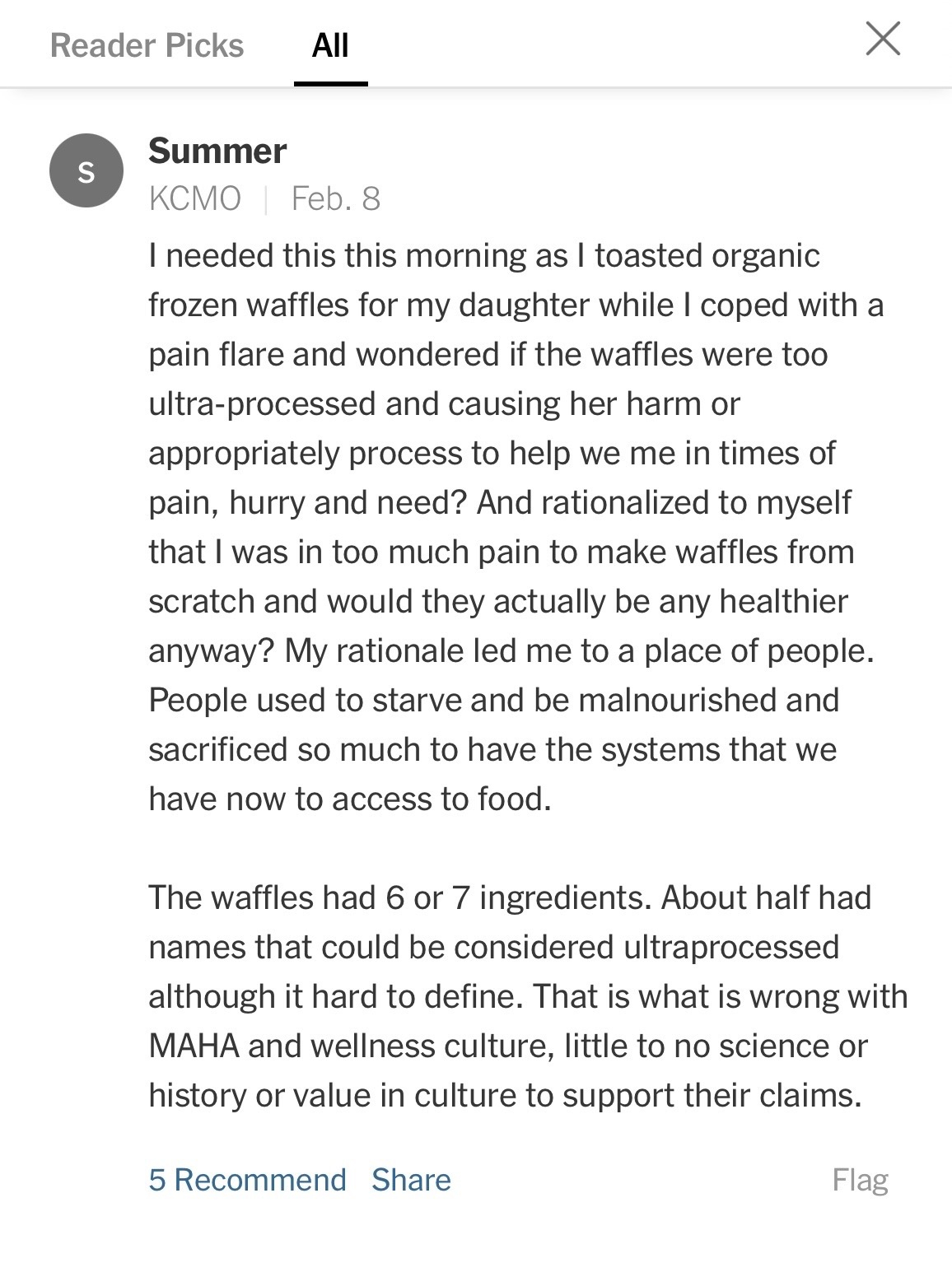The height and width of the screenshot is (1277, 952).
Task: Click the word MAHA in the comment
Action: (x=194, y=1046)
